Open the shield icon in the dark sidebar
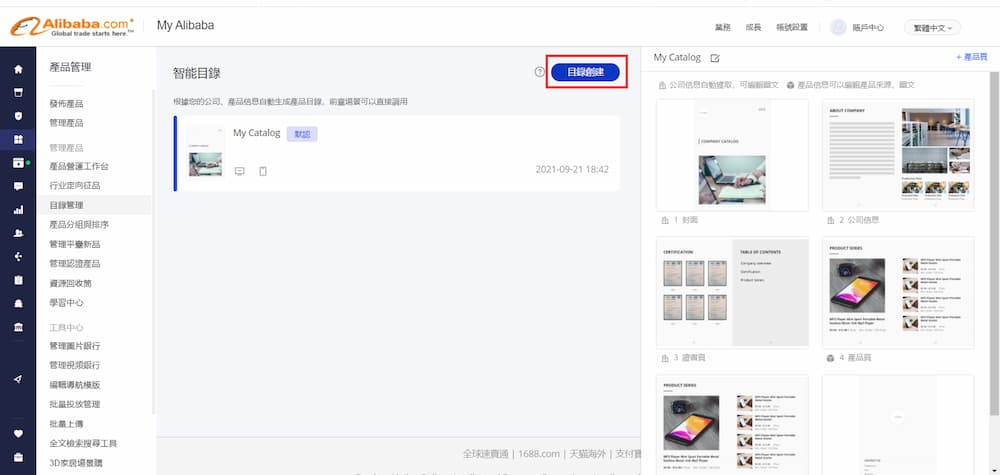Screen dimensions: 1000x475 [18, 116]
